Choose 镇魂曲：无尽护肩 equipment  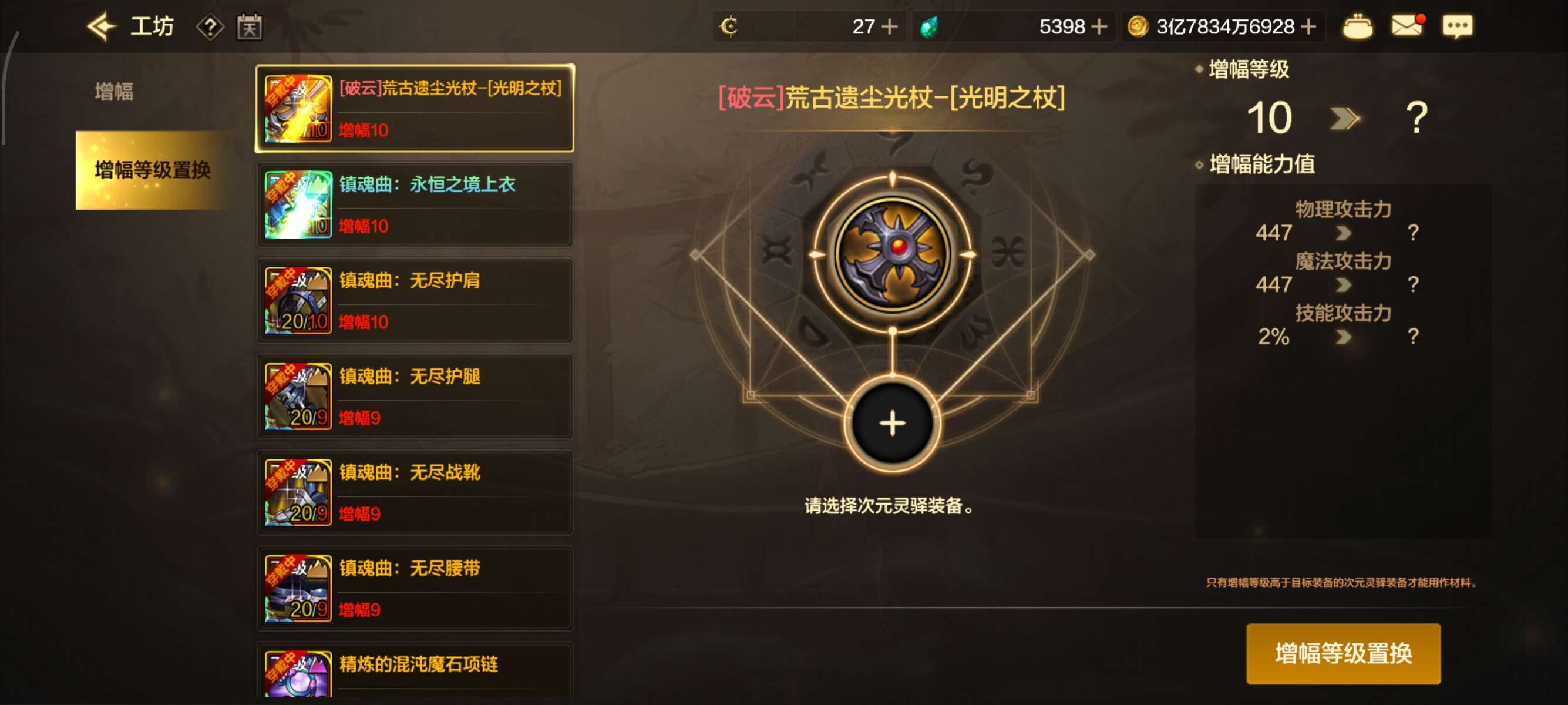click(415, 300)
